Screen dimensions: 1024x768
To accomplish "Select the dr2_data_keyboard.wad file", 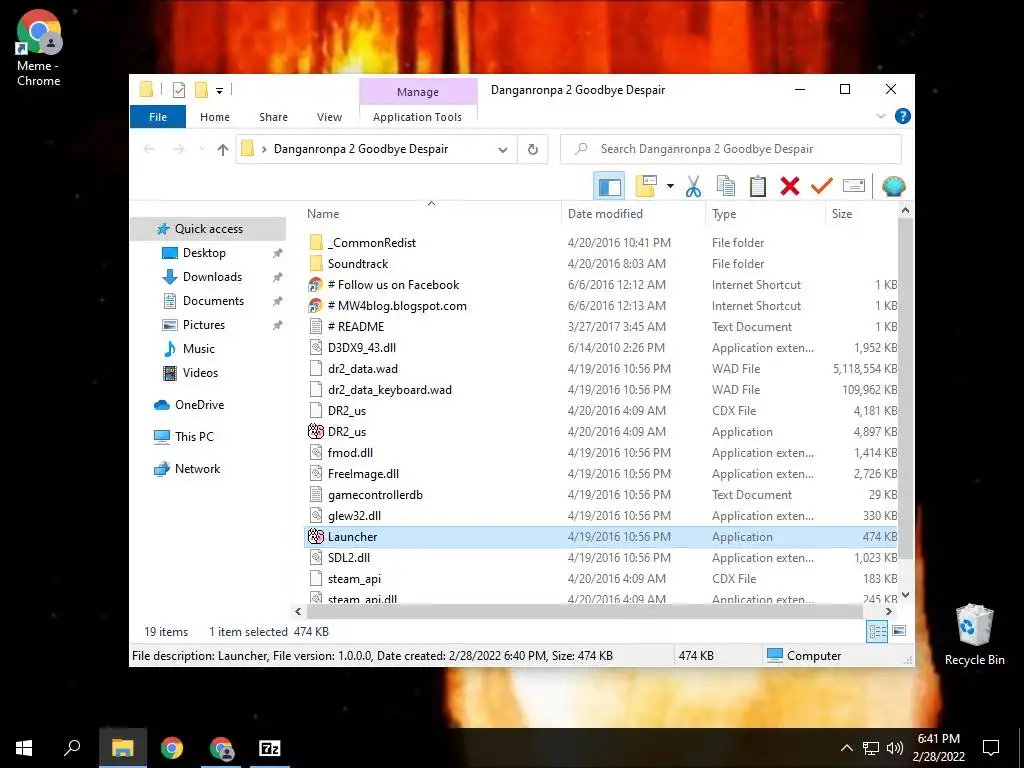I will point(601,390).
